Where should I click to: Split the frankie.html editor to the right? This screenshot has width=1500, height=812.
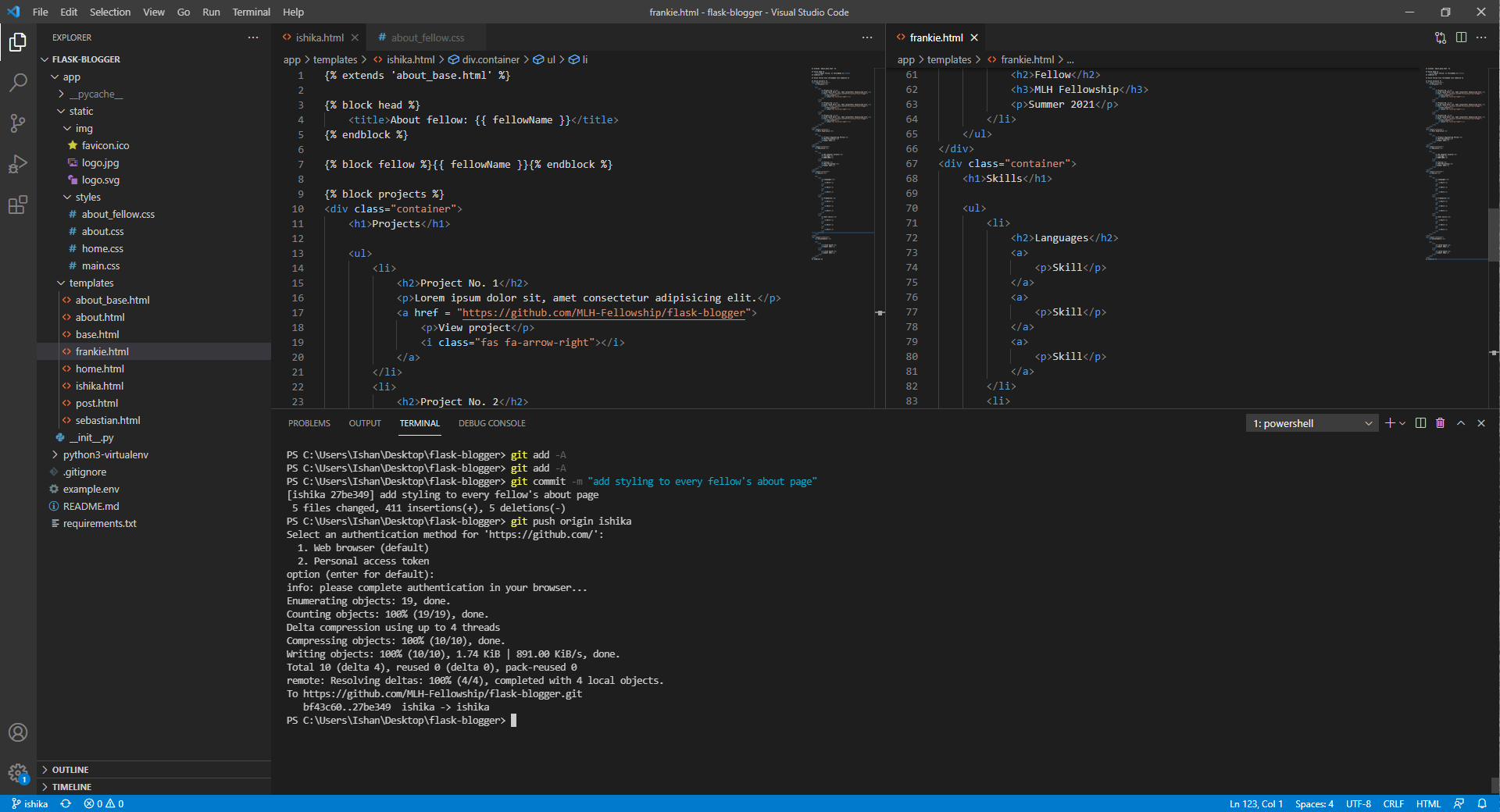click(1461, 37)
